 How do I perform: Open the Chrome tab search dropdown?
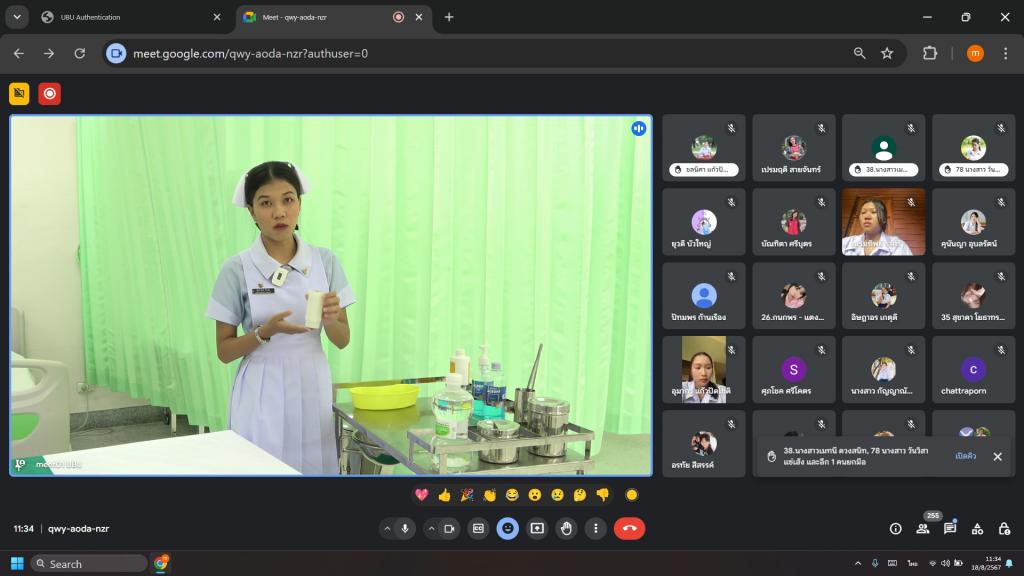pyautogui.click(x=17, y=17)
